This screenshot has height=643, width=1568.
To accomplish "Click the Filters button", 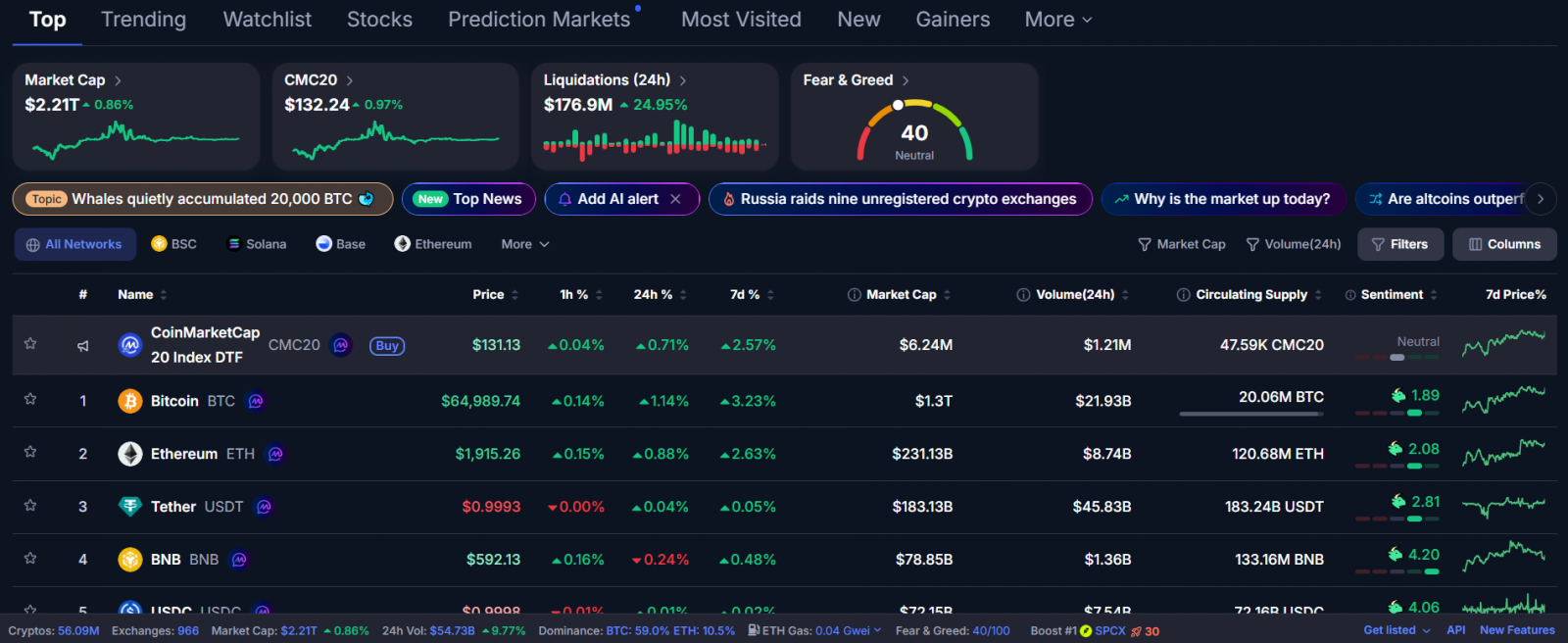I will coord(1400,244).
